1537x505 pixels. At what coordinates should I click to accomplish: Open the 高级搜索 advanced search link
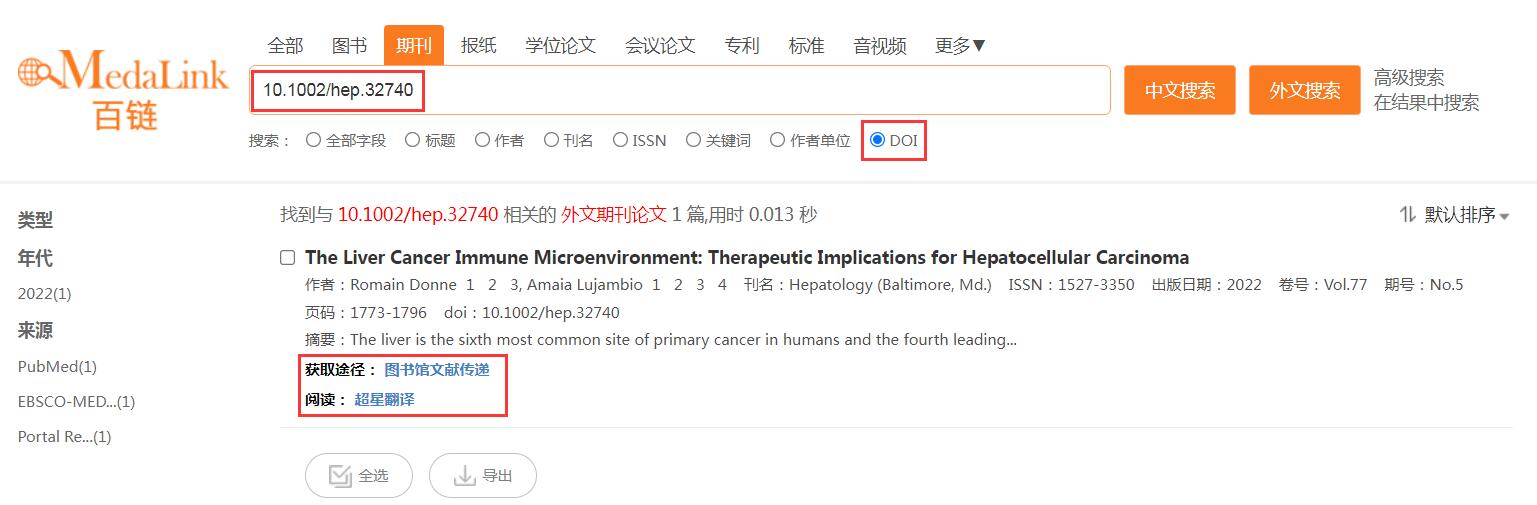[1409, 77]
